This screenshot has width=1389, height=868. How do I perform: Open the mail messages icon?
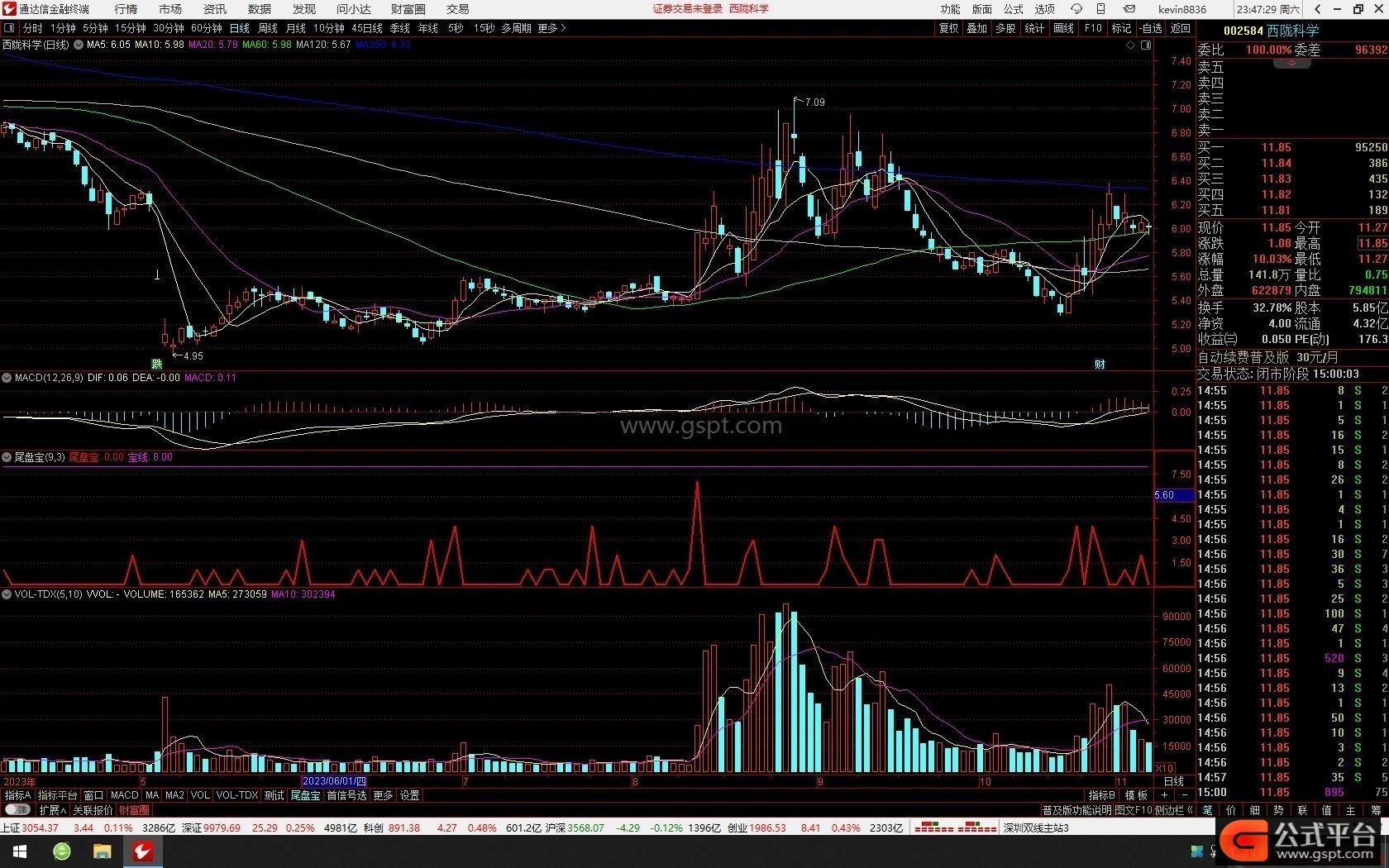tap(1129, 9)
